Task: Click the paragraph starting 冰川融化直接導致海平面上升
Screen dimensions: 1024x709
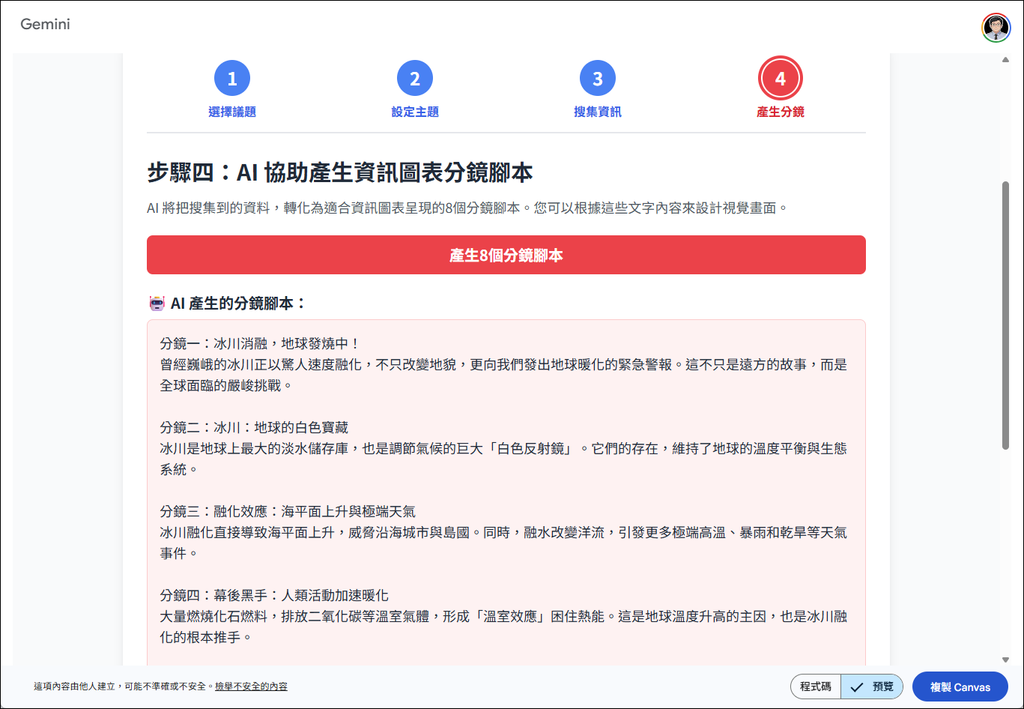Action: click(x=504, y=543)
